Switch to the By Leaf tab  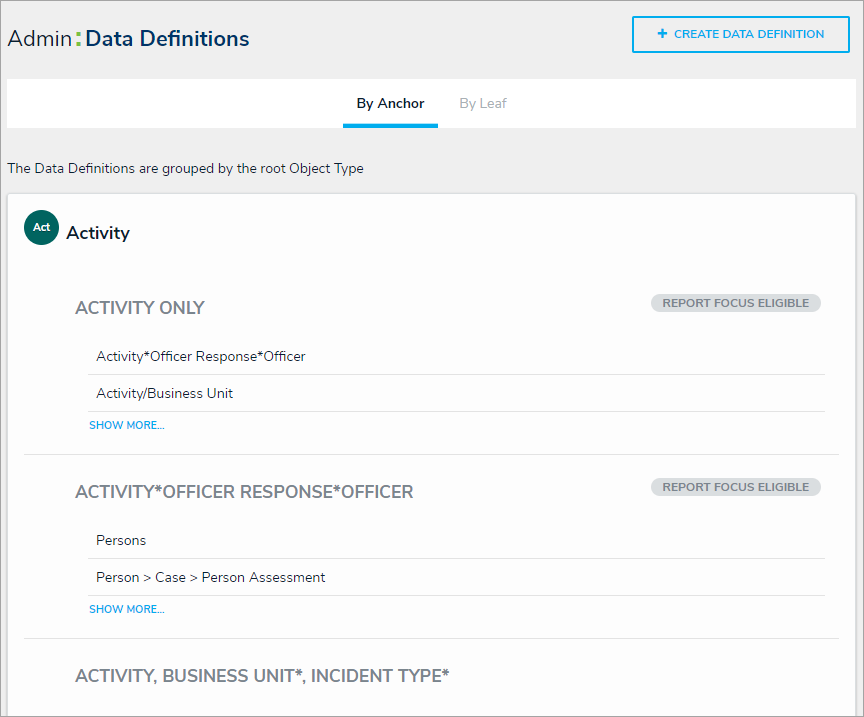coord(483,103)
